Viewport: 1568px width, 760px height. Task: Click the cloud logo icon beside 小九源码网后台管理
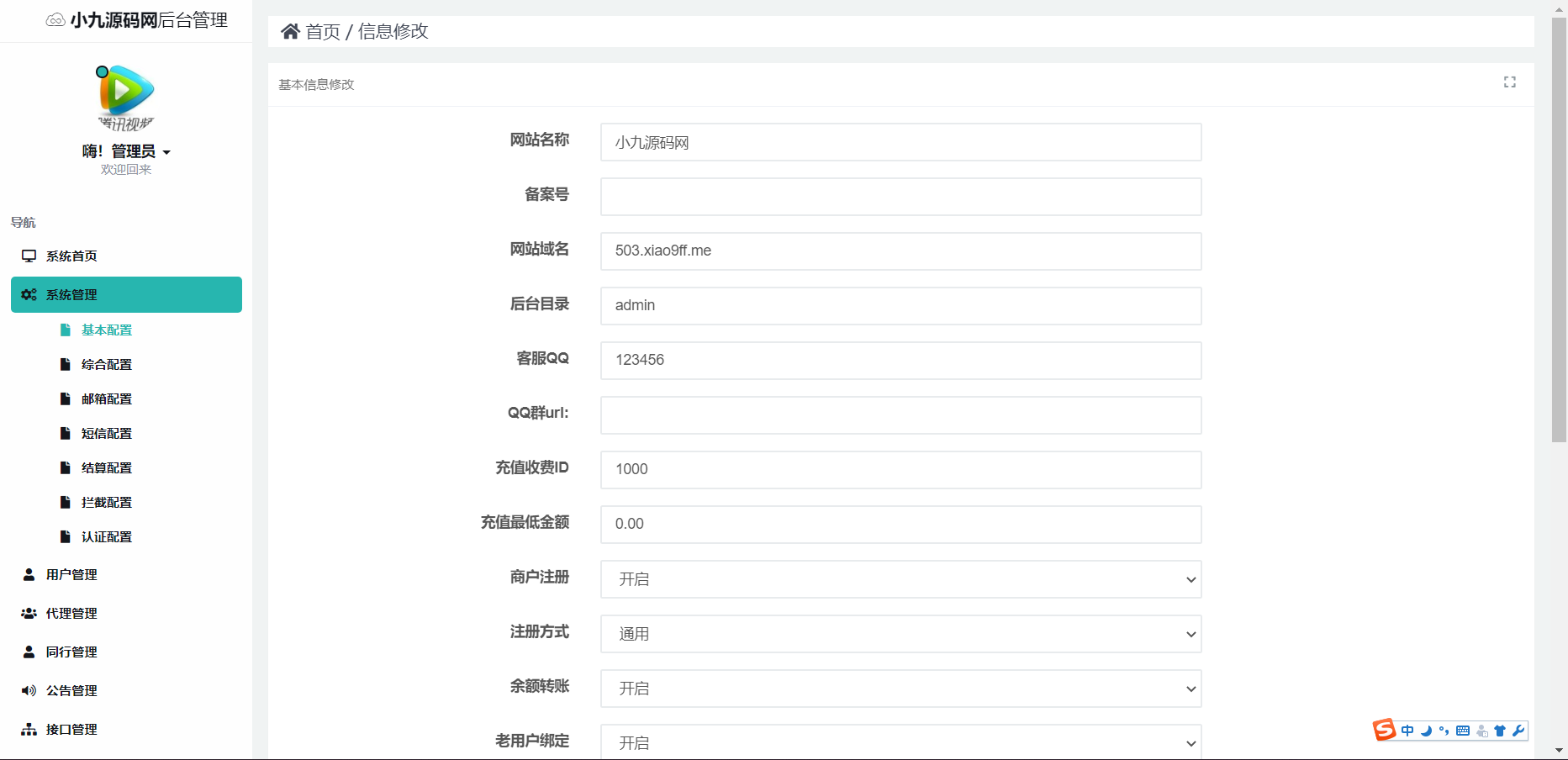pos(55,20)
